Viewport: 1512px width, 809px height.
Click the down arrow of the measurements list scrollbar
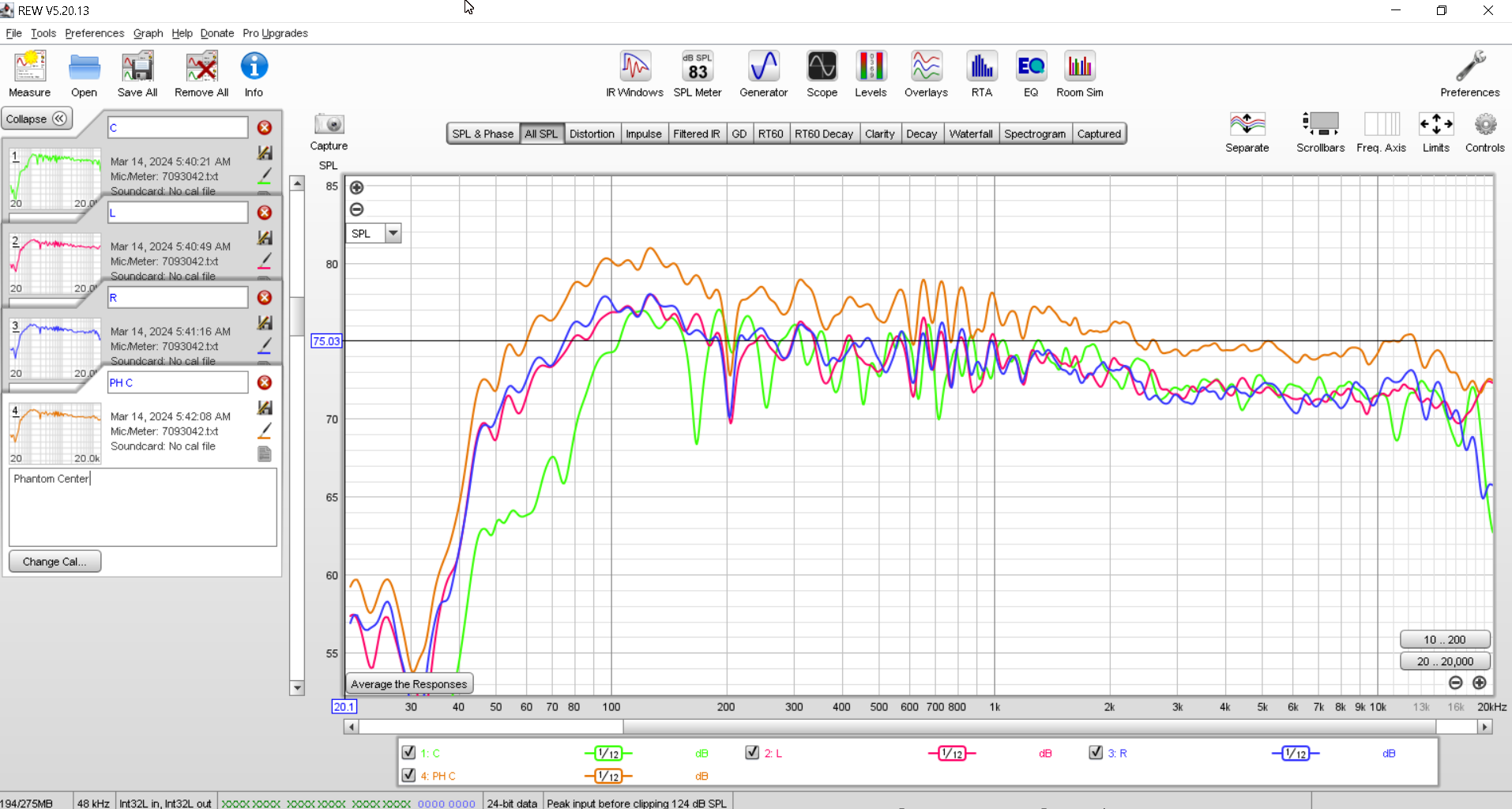click(297, 688)
